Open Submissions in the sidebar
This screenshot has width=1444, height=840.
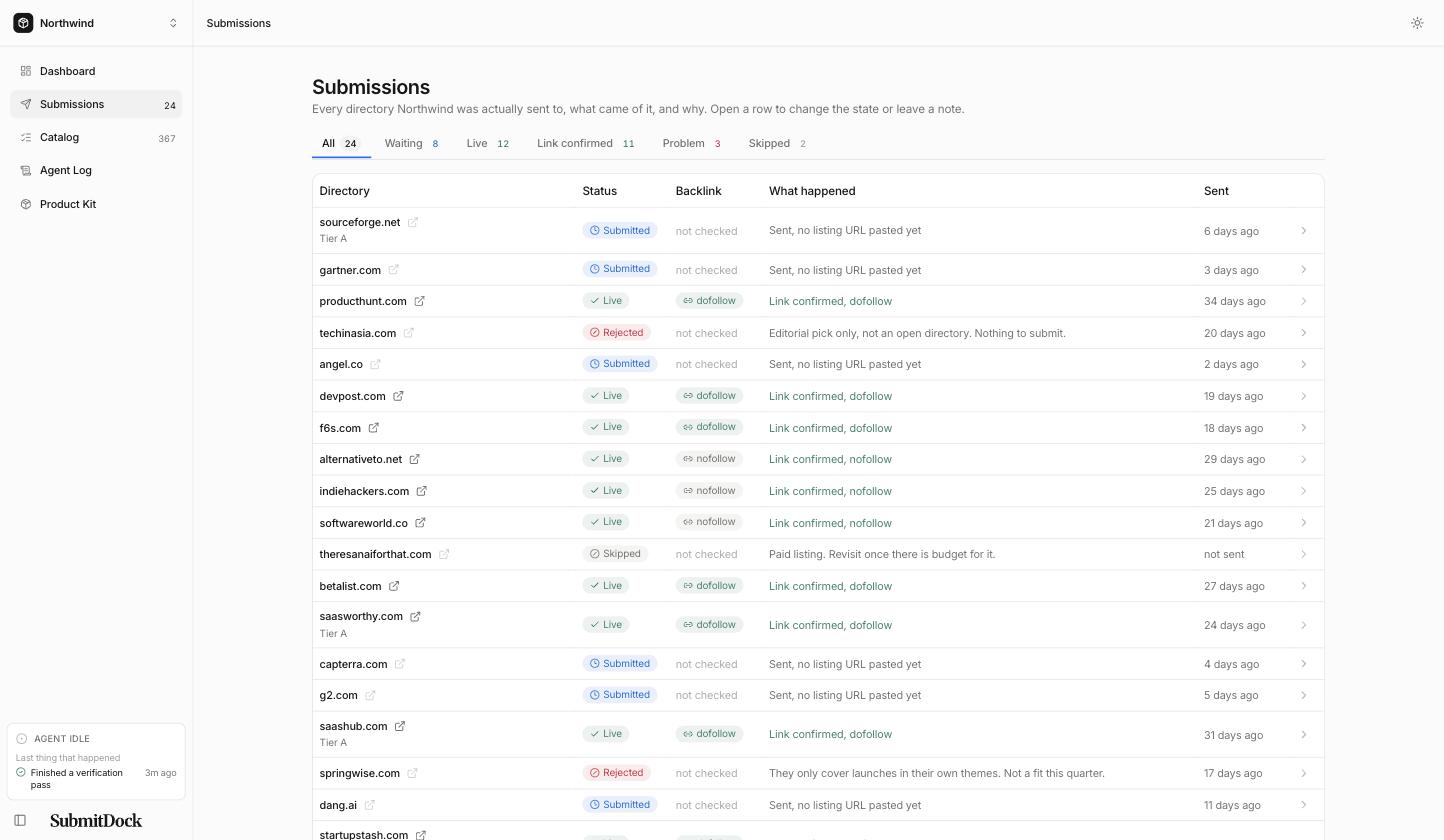(96, 104)
